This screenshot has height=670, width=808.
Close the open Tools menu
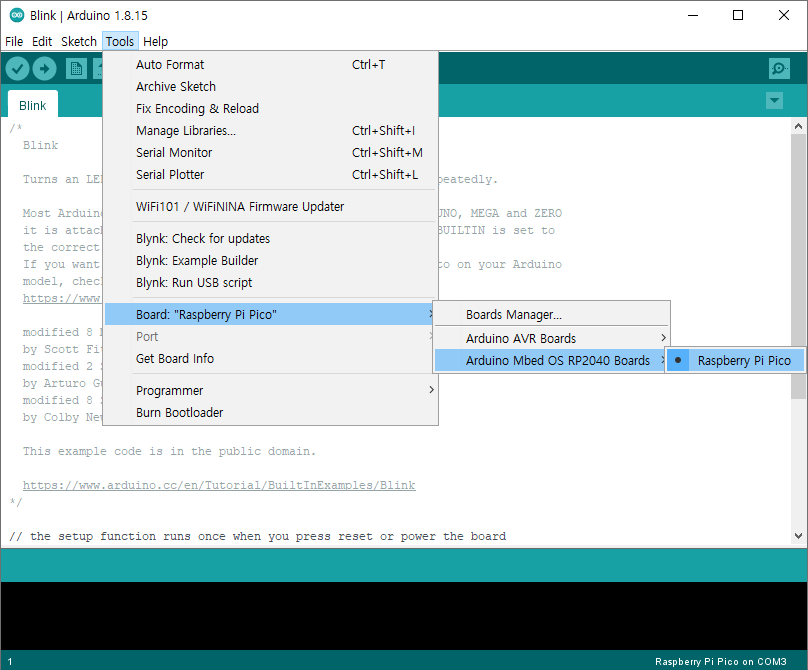tap(120, 41)
